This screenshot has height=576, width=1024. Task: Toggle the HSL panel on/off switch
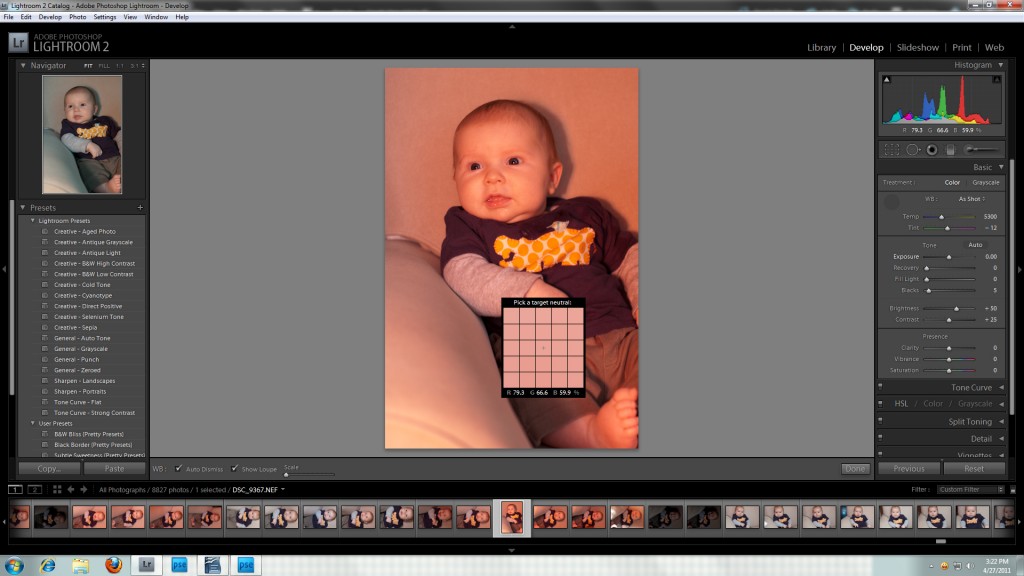coord(880,404)
